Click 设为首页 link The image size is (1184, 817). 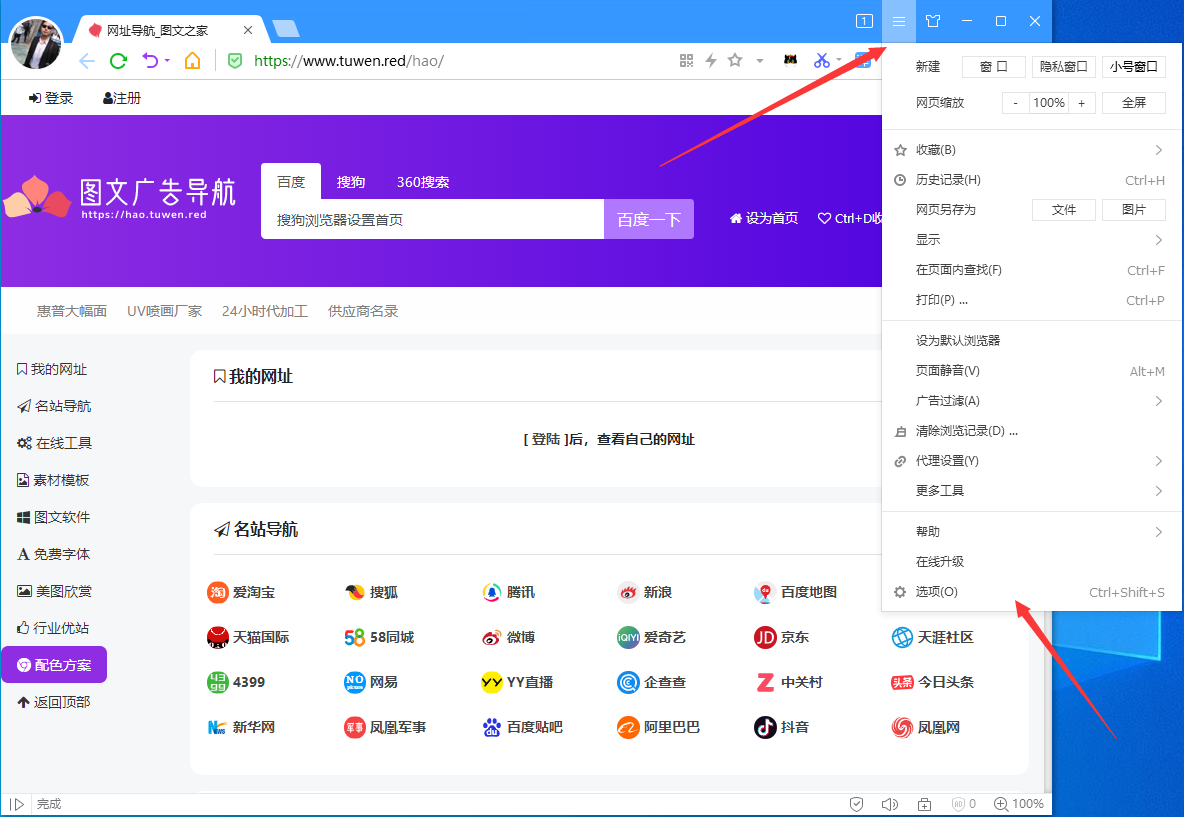(x=763, y=218)
